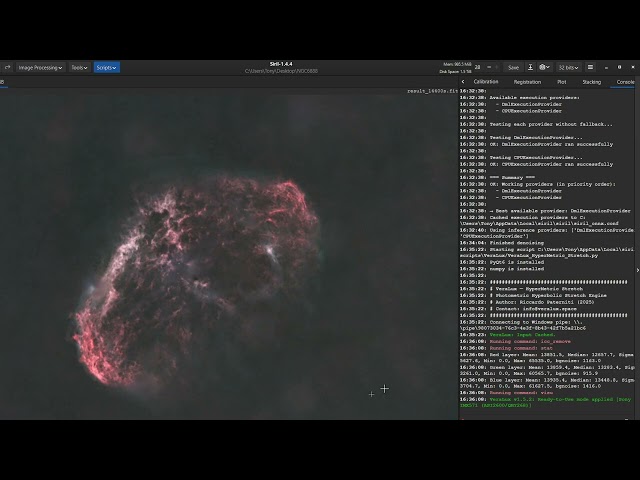
Task: Open the hamburger main menu icon
Action: point(590,67)
